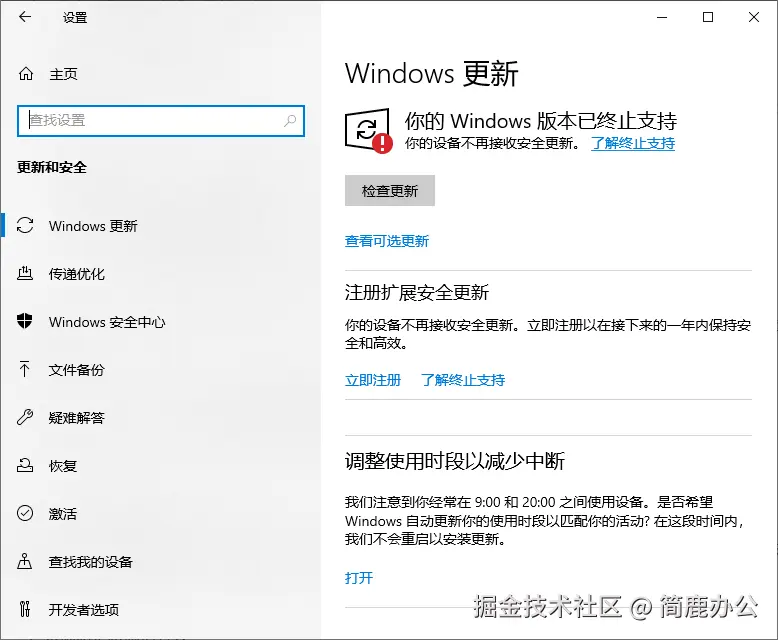Open 开发者选项 page
The width and height of the screenshot is (778, 640).
(x=161, y=609)
